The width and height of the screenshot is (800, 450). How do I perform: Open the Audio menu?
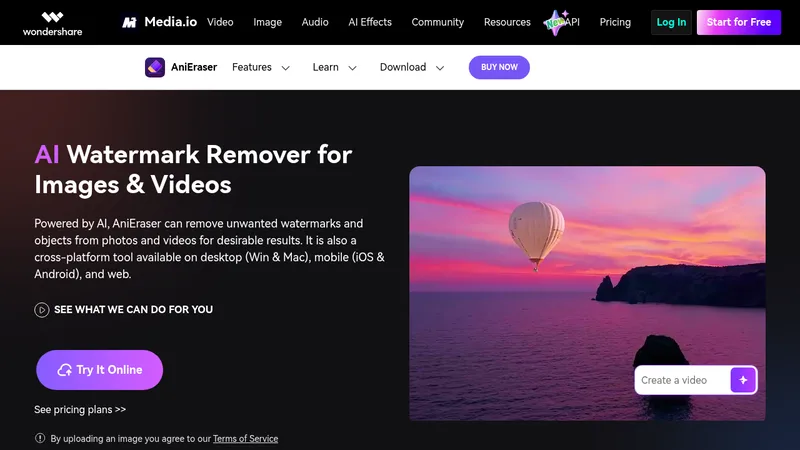(x=315, y=22)
